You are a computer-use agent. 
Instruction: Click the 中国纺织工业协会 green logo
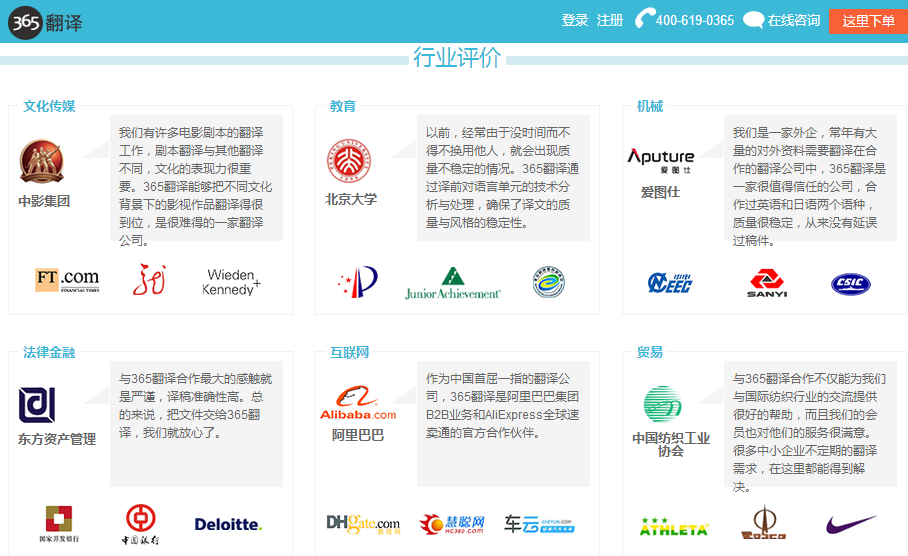point(662,404)
